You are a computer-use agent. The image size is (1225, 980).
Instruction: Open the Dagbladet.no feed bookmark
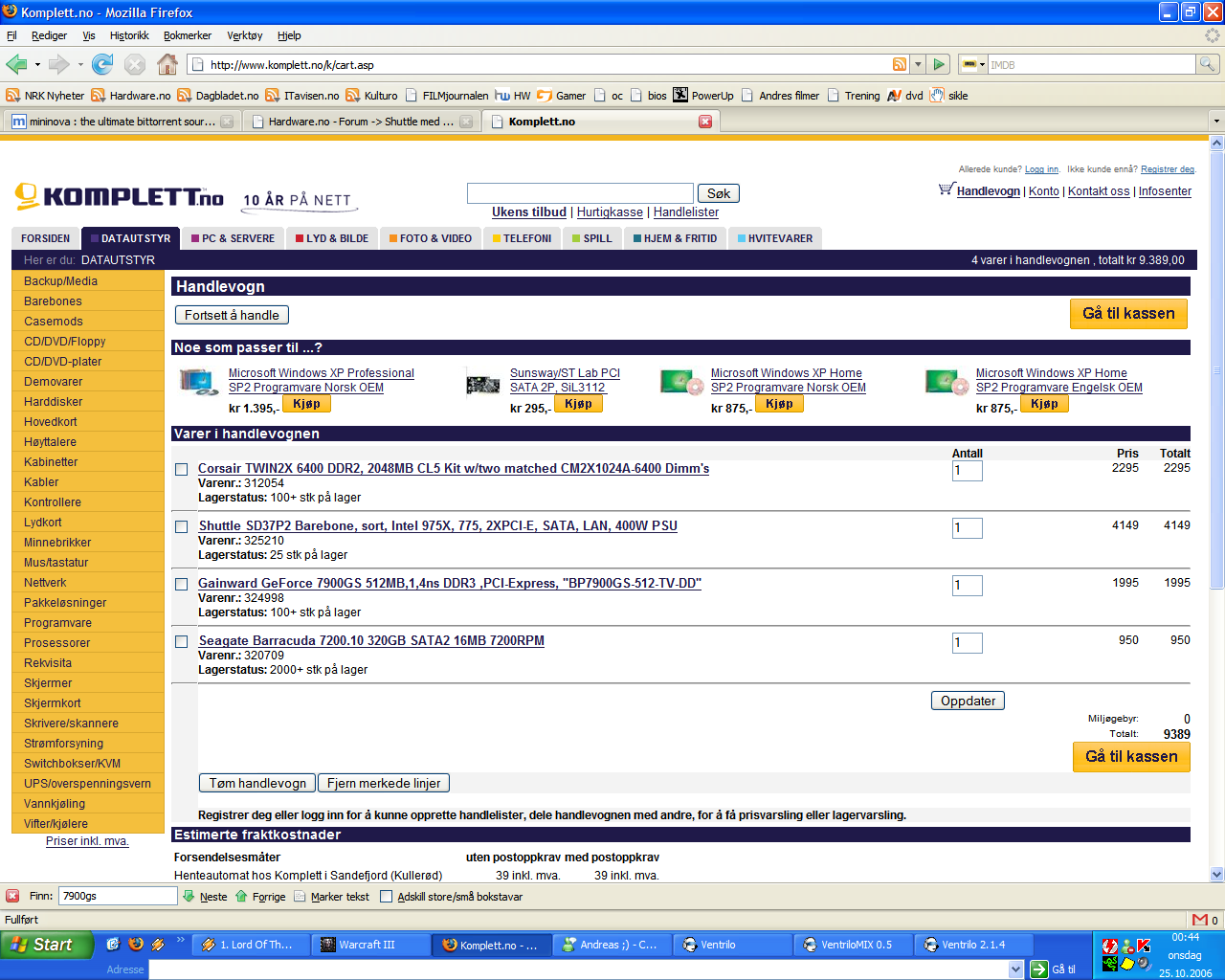pos(217,95)
